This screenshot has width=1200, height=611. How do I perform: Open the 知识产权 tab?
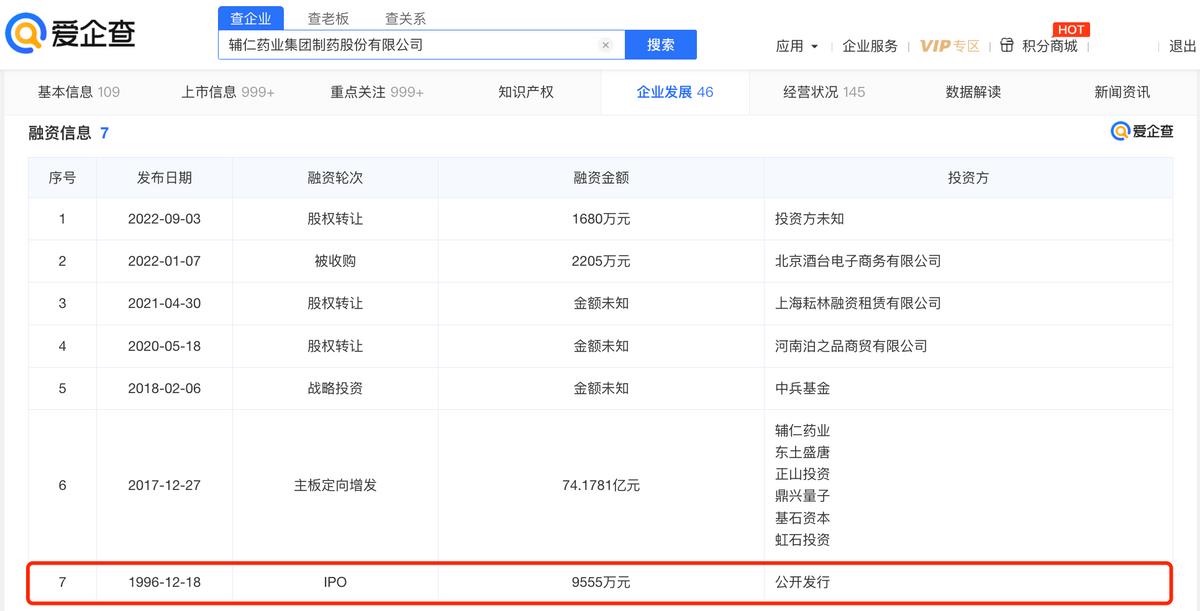(x=526, y=92)
